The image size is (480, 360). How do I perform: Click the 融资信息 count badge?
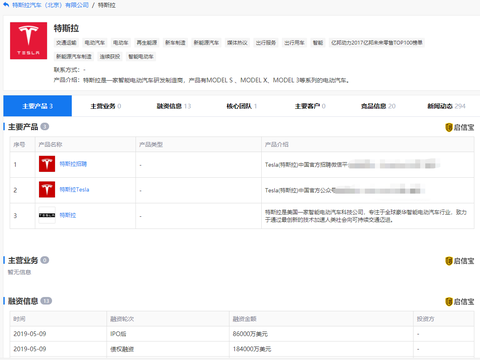pyautogui.click(x=46, y=301)
